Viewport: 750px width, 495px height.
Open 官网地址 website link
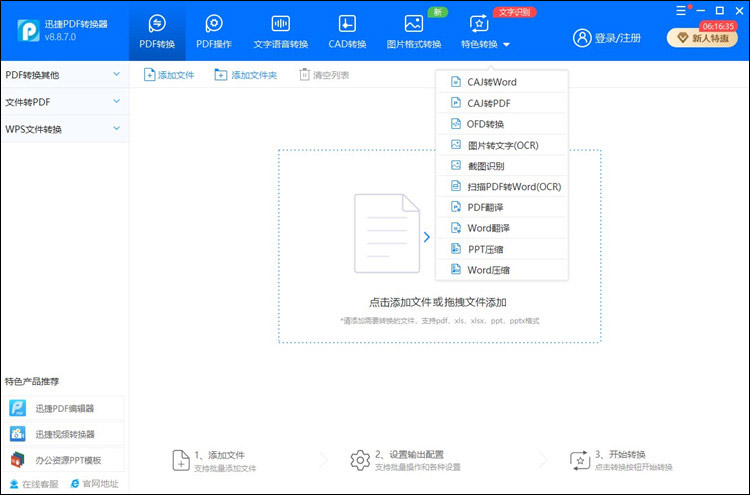tap(94, 484)
